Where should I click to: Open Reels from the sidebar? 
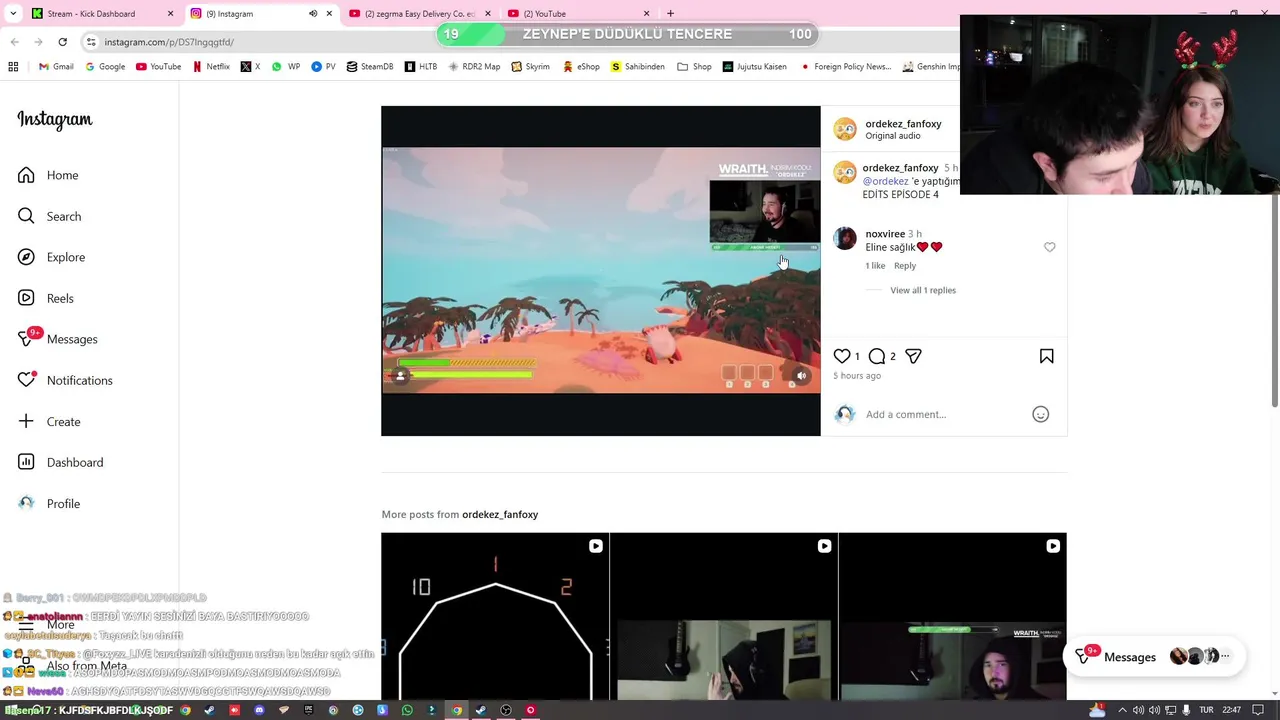[x=46, y=298]
